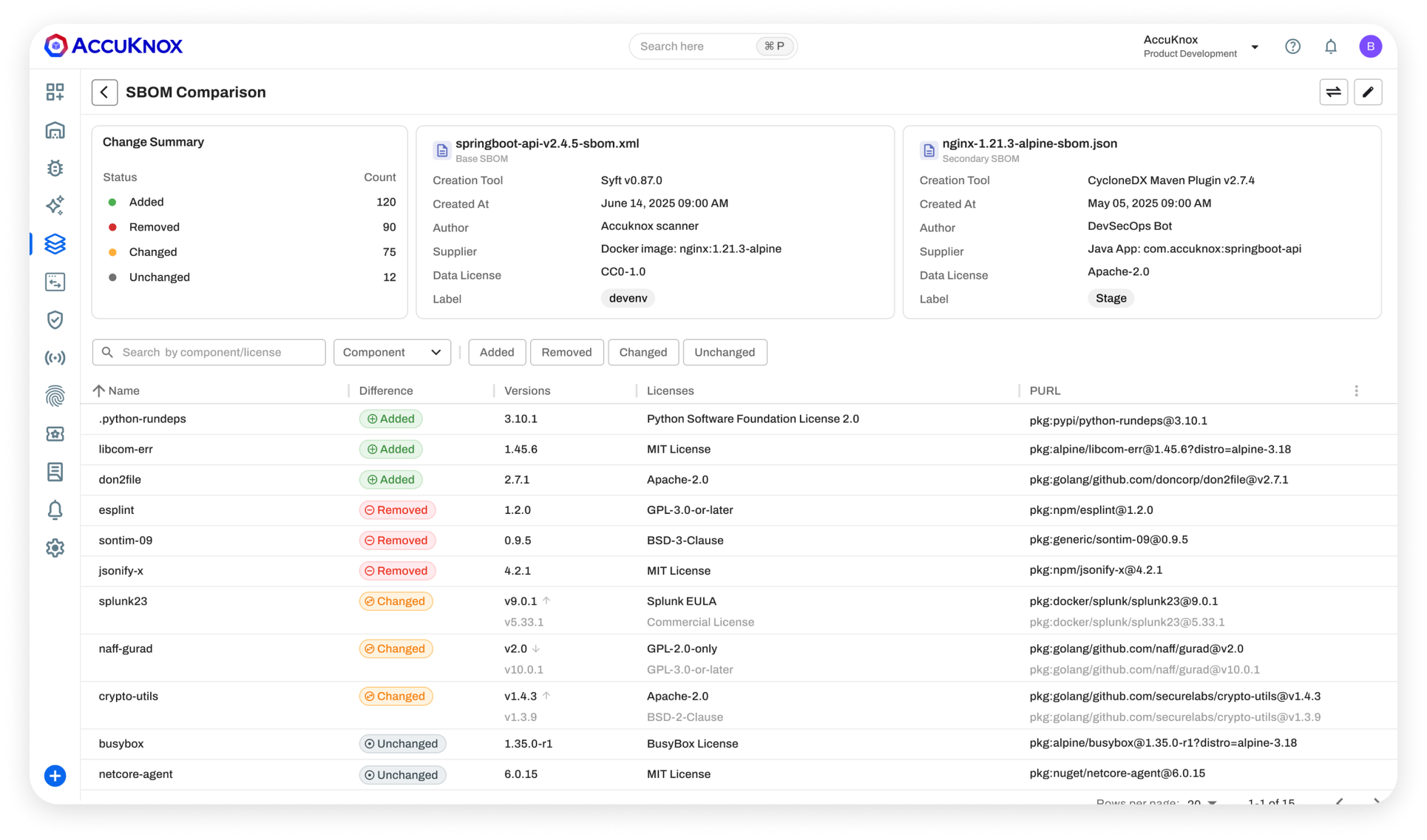Swap the compared SBOMs with arrows icon

(x=1334, y=92)
